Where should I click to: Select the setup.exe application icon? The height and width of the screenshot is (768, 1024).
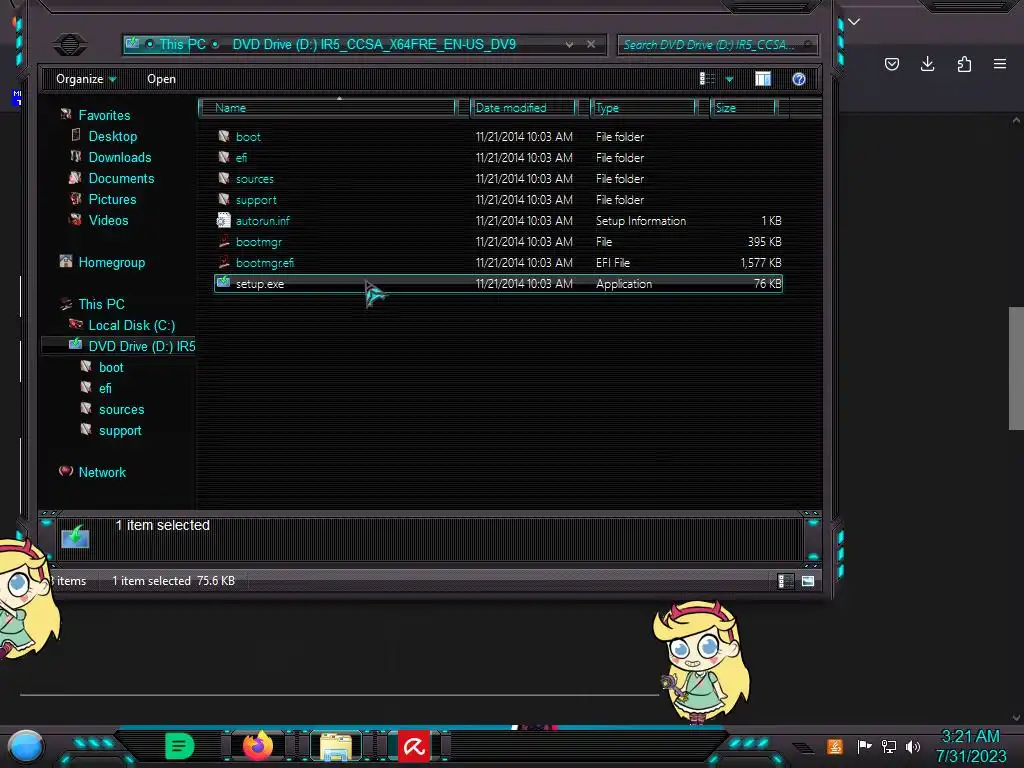click(223, 283)
